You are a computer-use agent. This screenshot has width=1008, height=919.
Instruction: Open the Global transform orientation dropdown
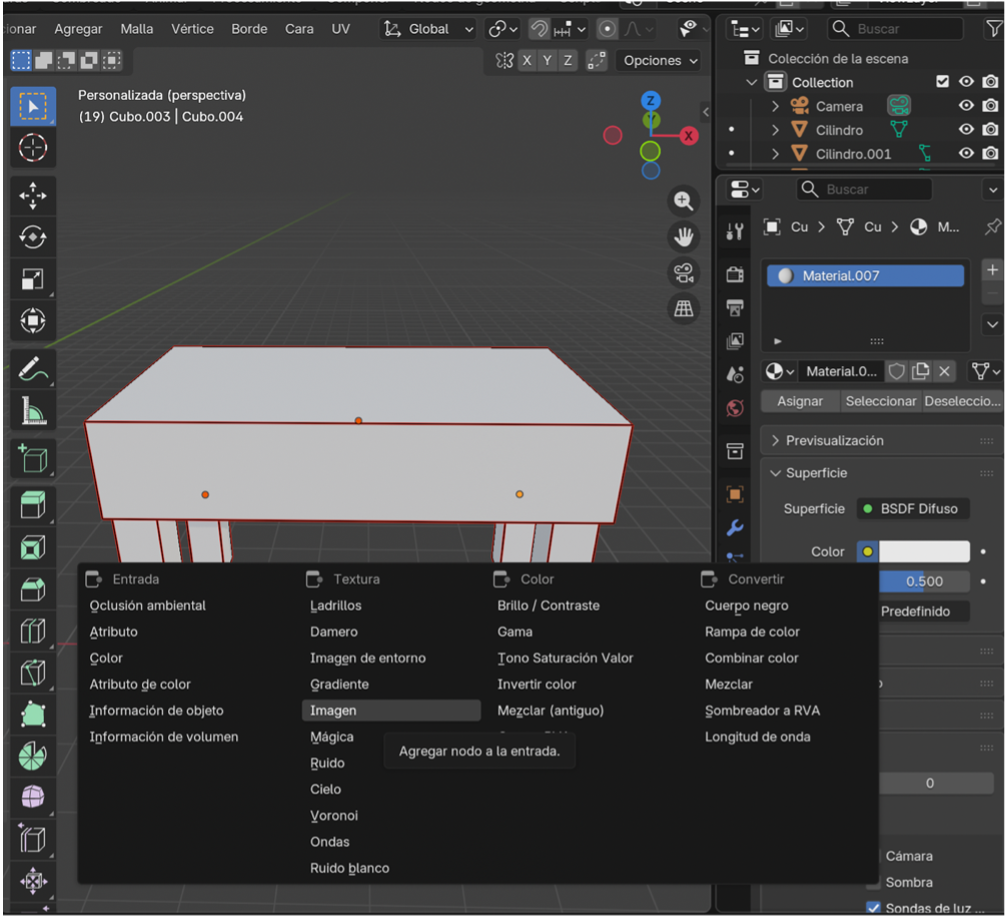[x=428, y=28]
